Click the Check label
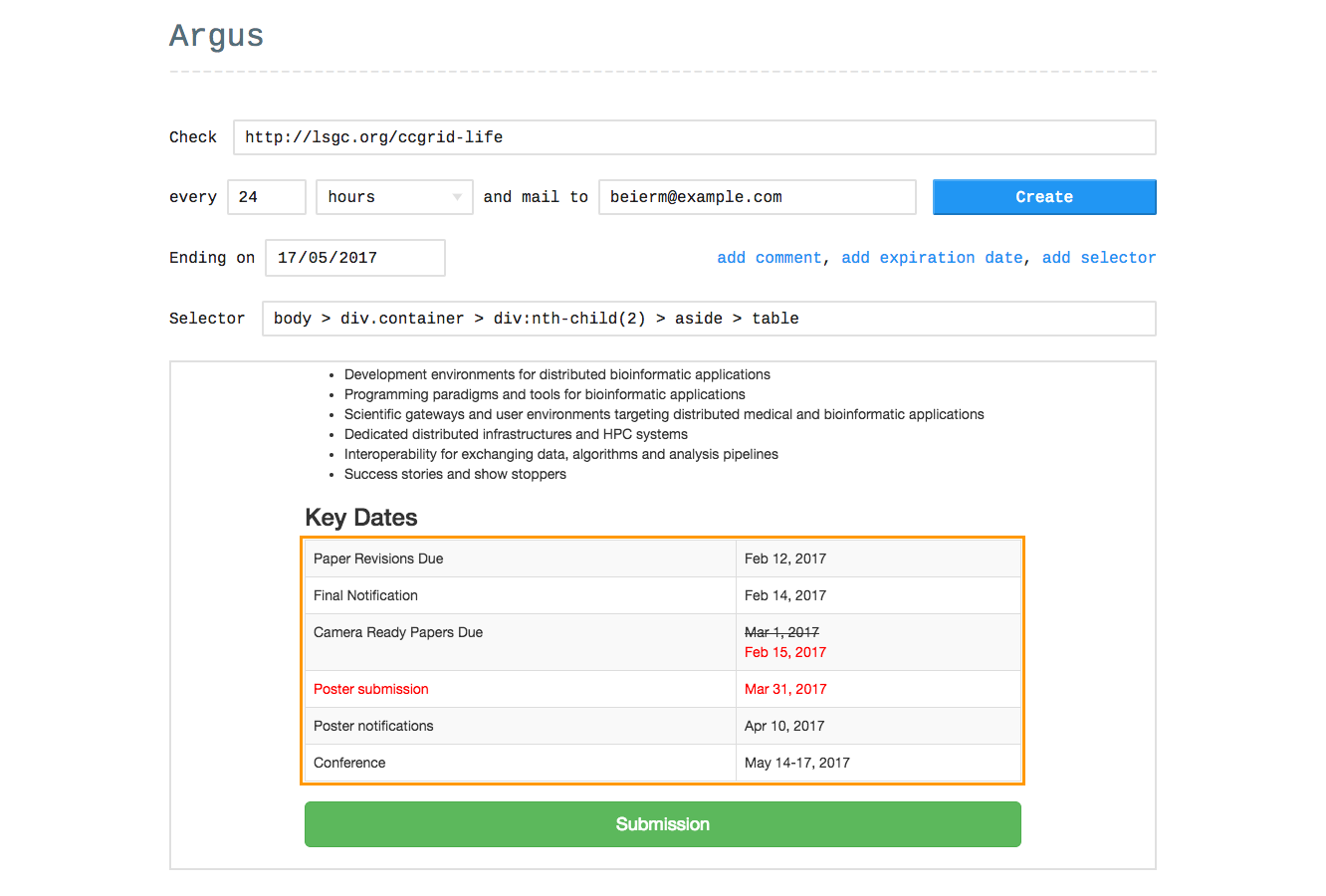 [x=193, y=137]
